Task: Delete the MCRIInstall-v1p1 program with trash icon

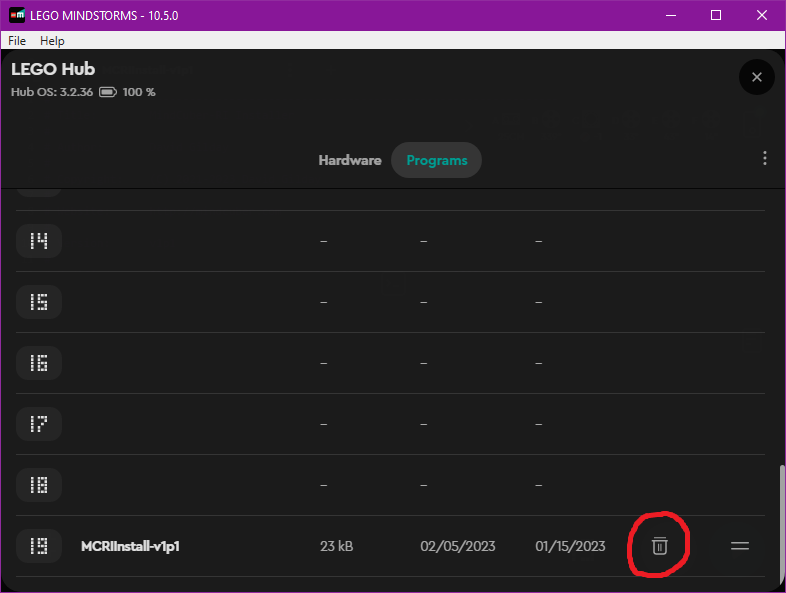Action: point(659,545)
